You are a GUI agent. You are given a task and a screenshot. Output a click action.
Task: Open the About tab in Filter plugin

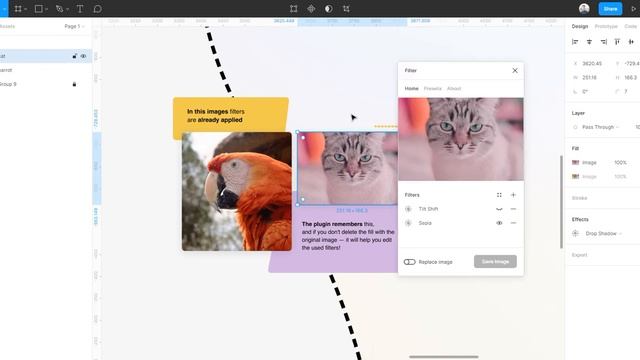click(x=454, y=88)
